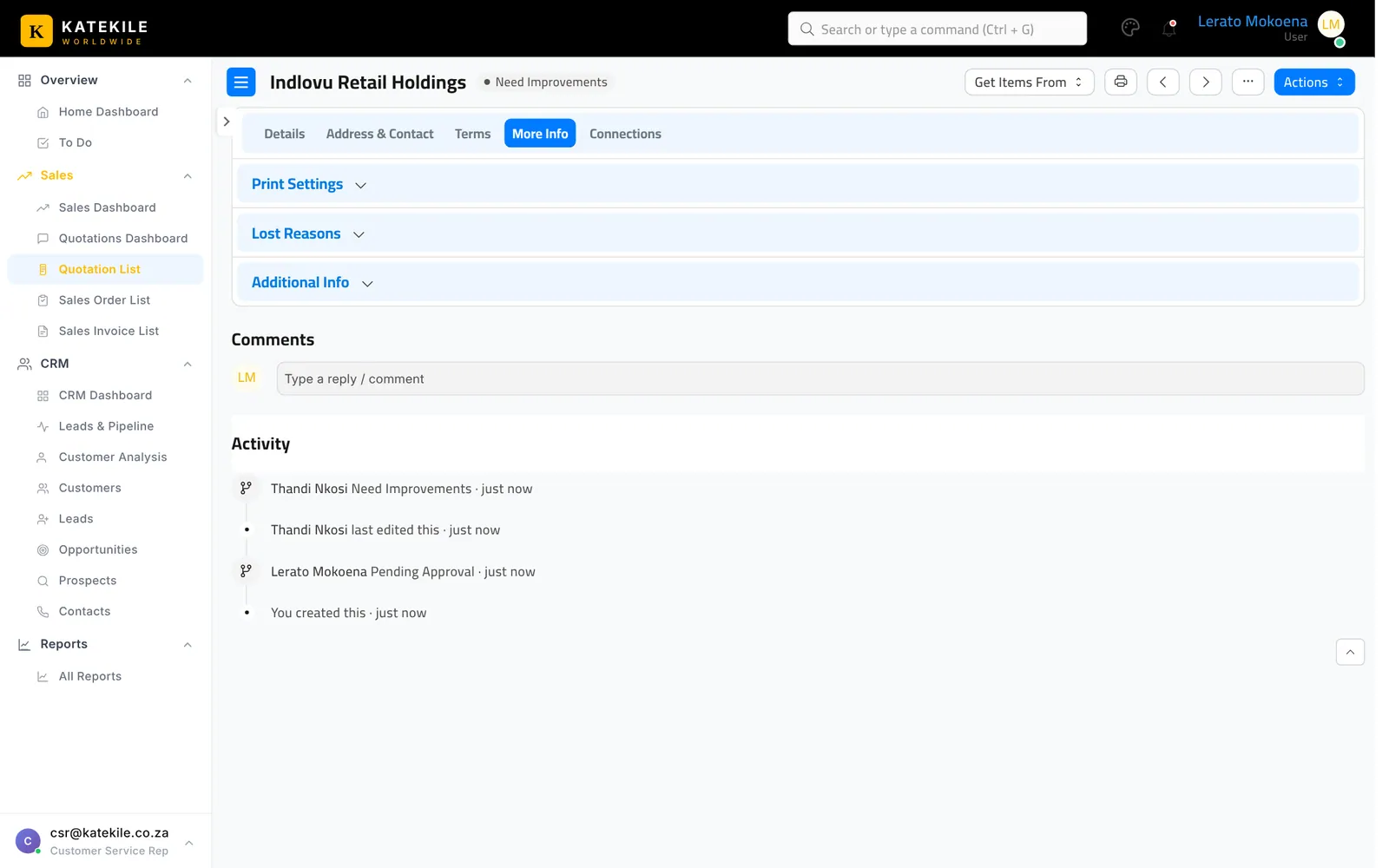Click the Opportunities target icon
This screenshot has height=868, width=1389.
(x=43, y=549)
